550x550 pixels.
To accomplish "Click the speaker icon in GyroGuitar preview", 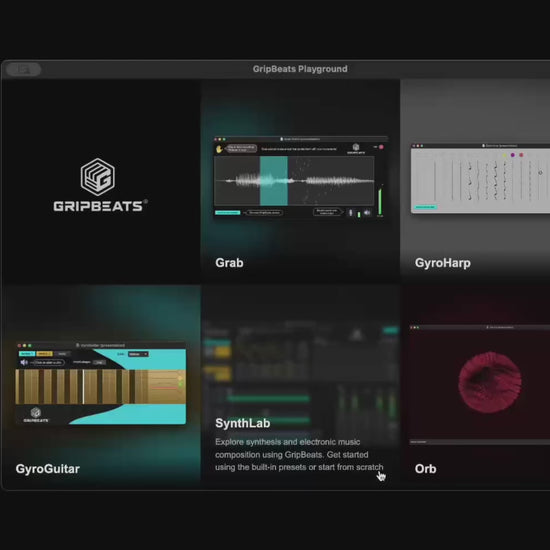I will (24, 362).
